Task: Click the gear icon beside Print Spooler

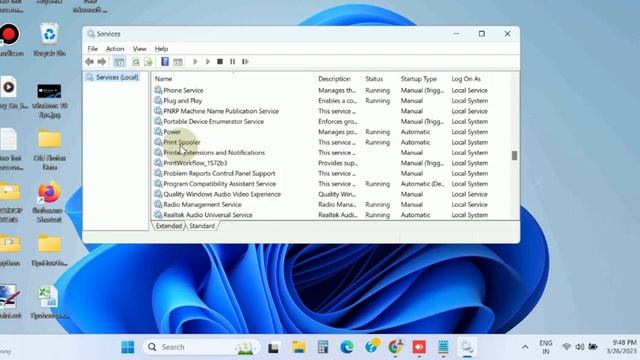Action: [158, 142]
